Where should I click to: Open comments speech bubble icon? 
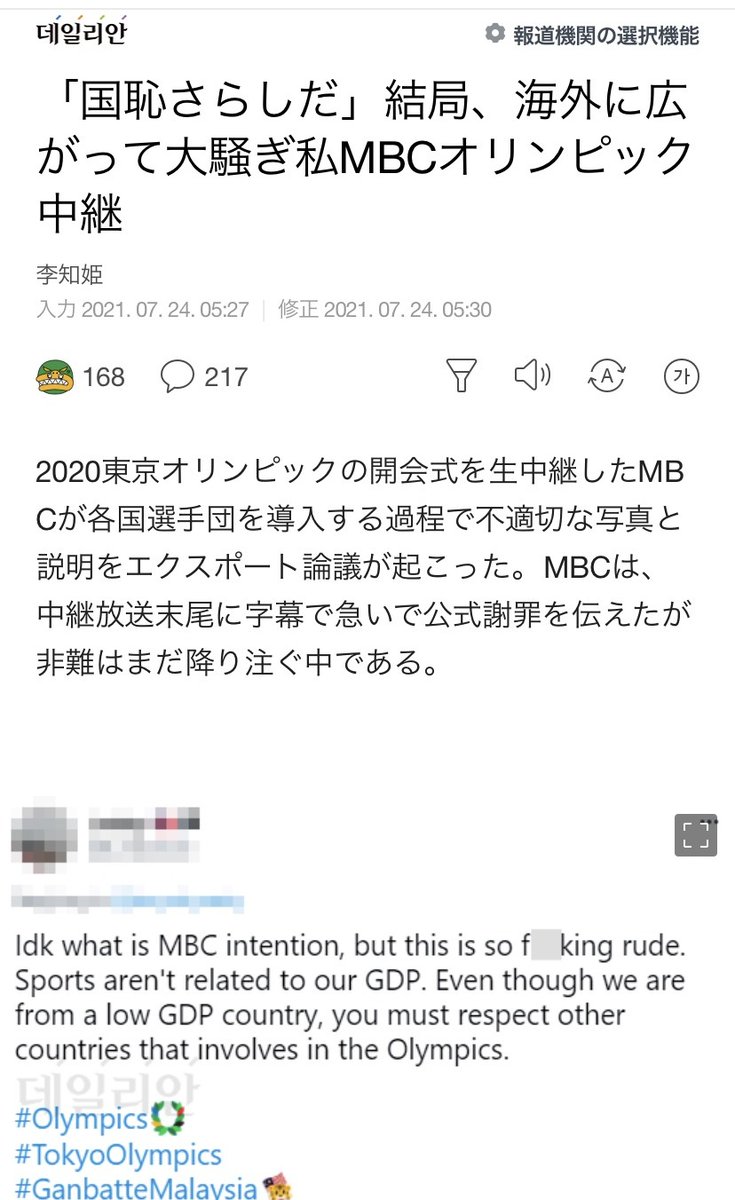(177, 376)
